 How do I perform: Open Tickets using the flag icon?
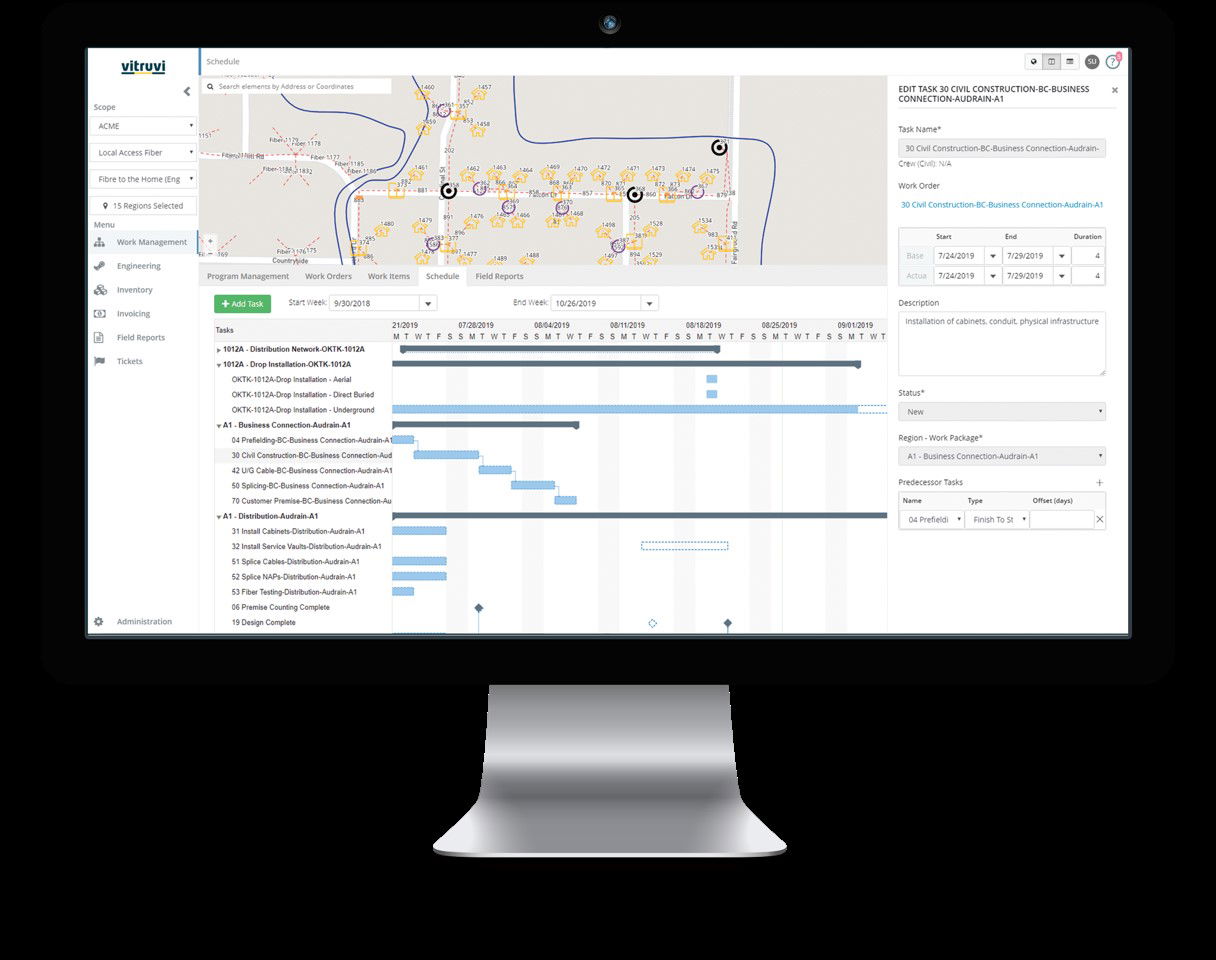click(x=98, y=361)
